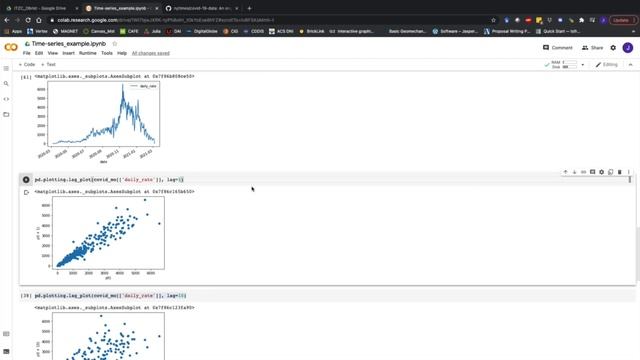Open the Julia bookmark
640x360 pixels.
coord(152,31)
